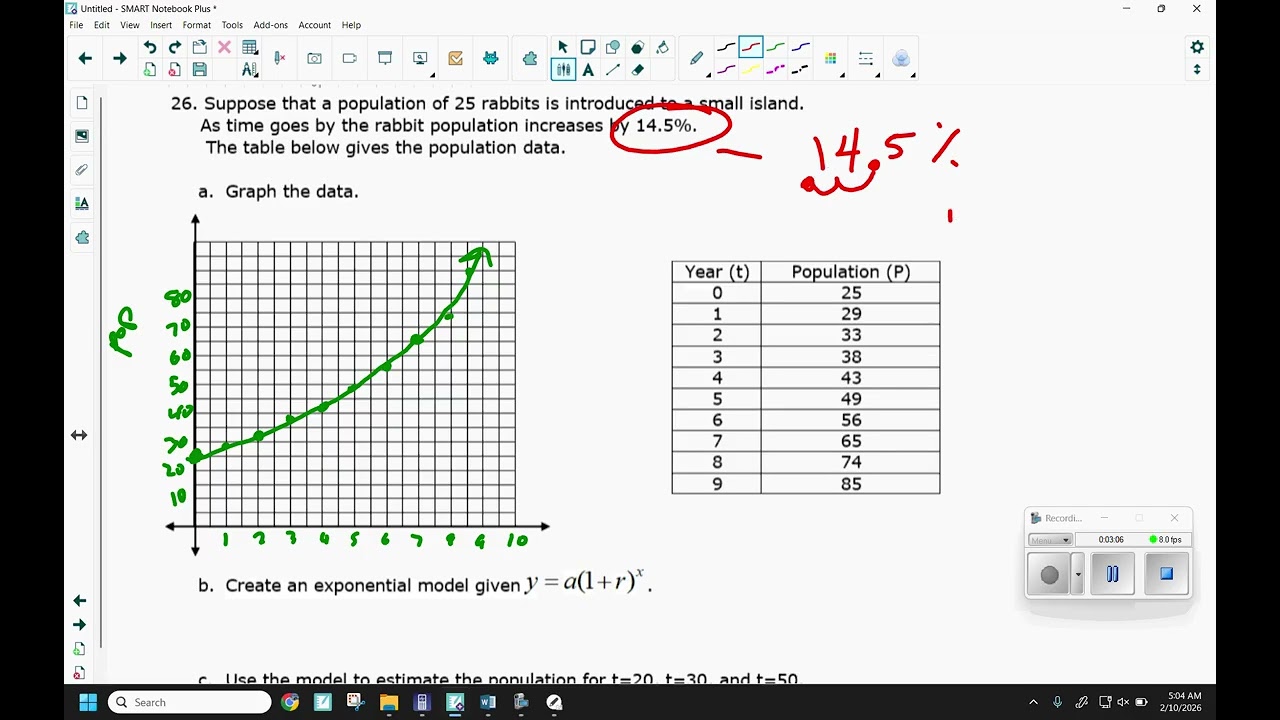Open transparency settings icon
The height and width of the screenshot is (720, 1280).
tap(901, 59)
